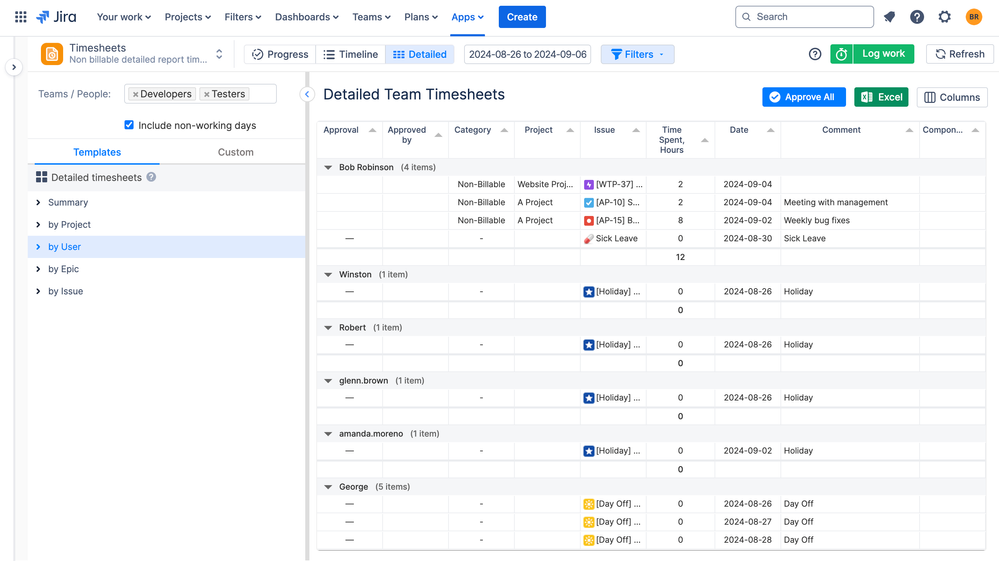Click the Create button
This screenshot has height=561, width=999.
click(x=522, y=17)
